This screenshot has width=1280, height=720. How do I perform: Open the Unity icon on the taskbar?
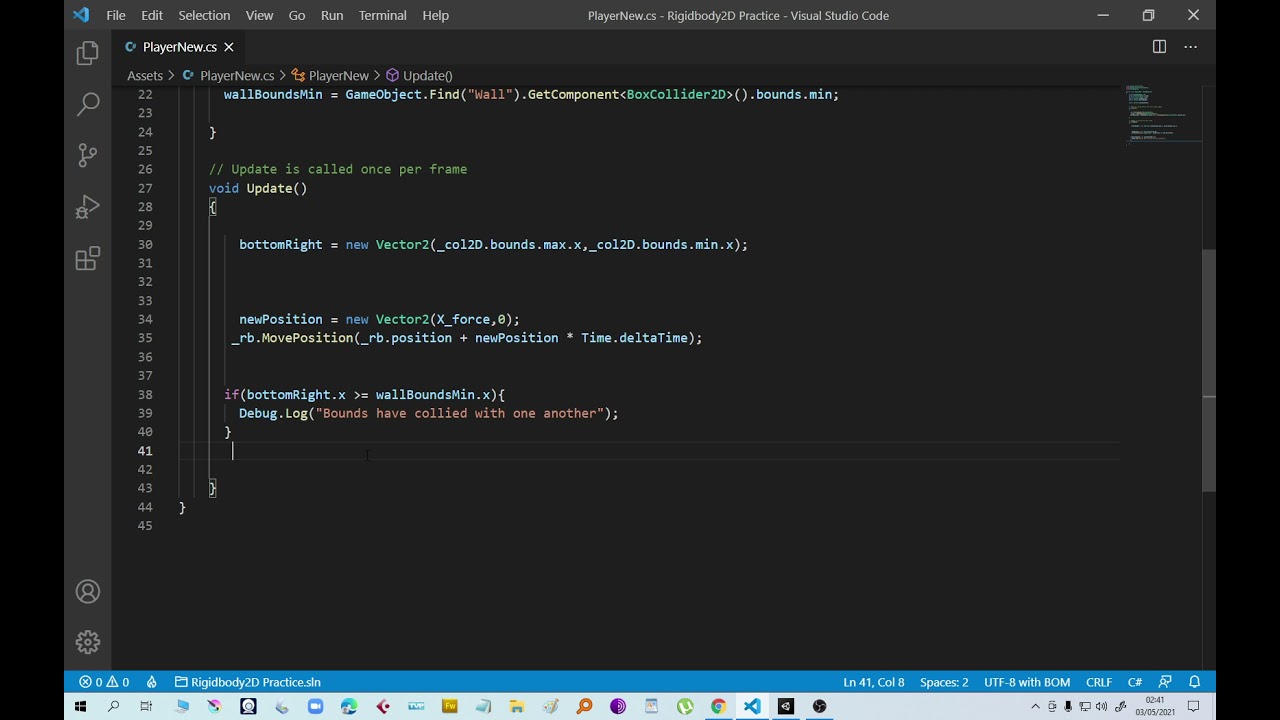[785, 706]
